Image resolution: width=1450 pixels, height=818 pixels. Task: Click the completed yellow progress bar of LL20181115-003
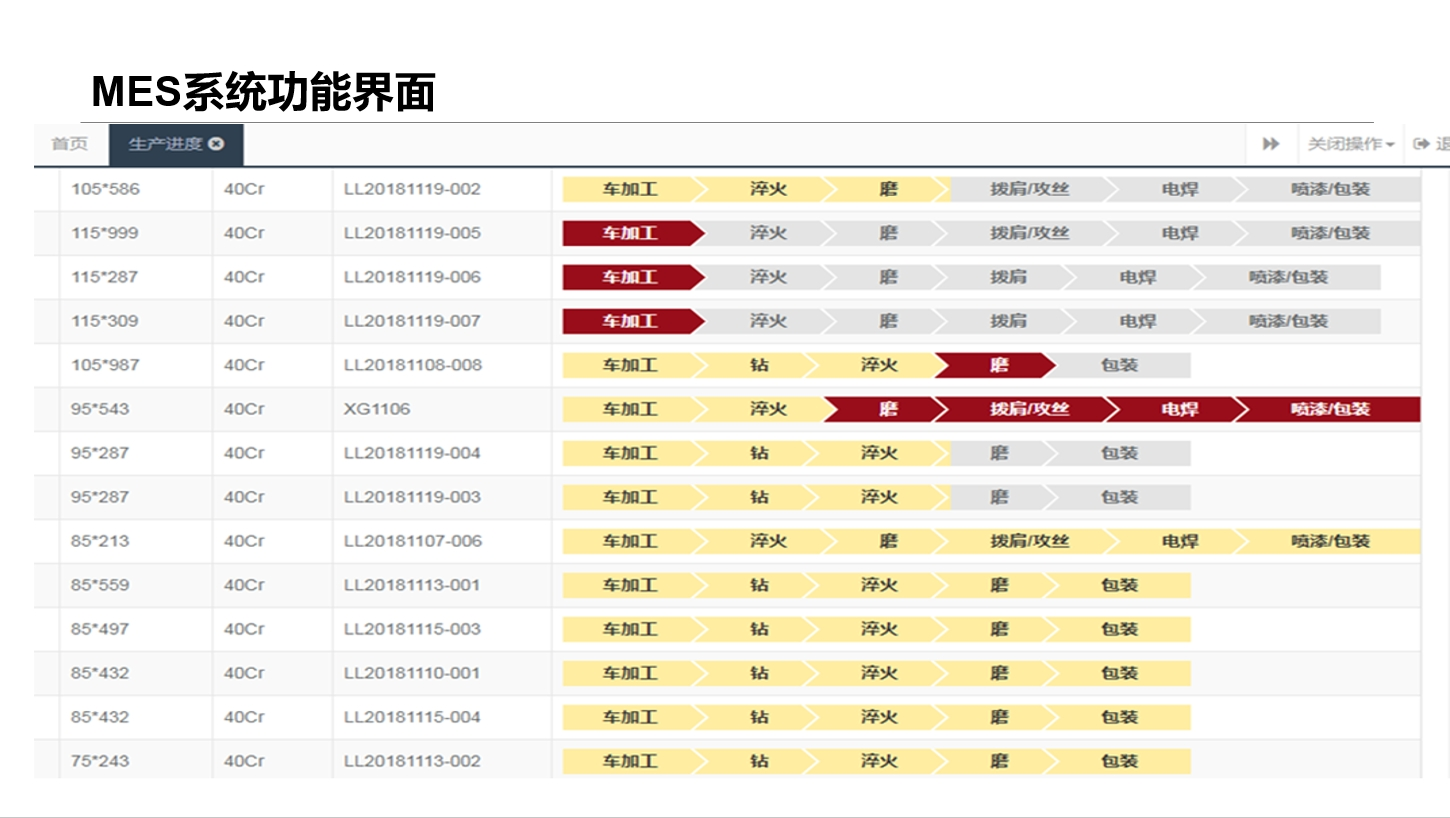pos(875,629)
